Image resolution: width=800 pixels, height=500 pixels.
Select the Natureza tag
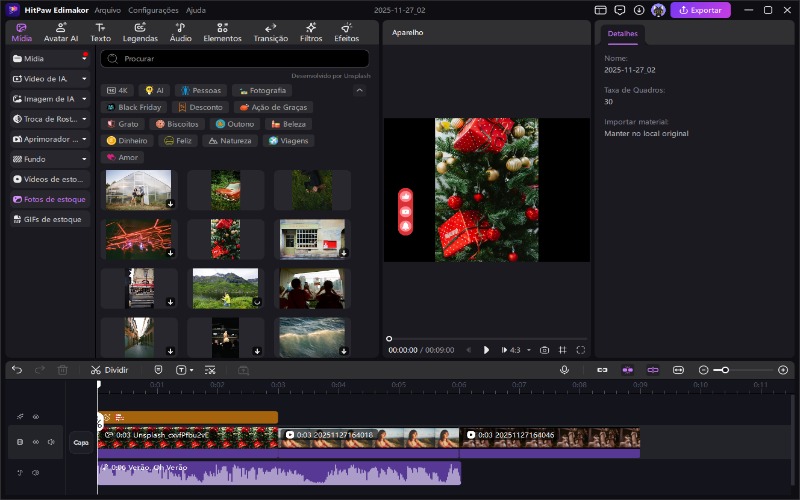tap(230, 140)
